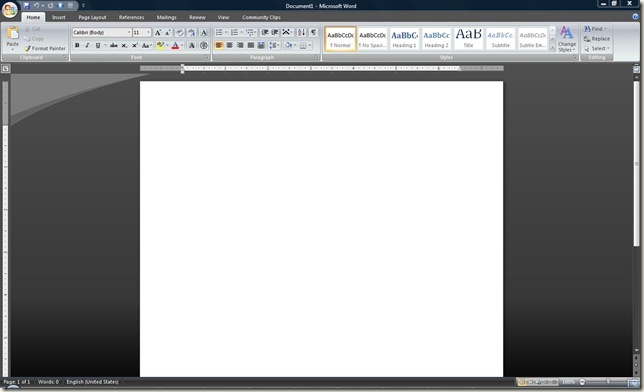Toggle Strikethrough formatting
Viewport: 644px width, 392px height.
[114, 45]
